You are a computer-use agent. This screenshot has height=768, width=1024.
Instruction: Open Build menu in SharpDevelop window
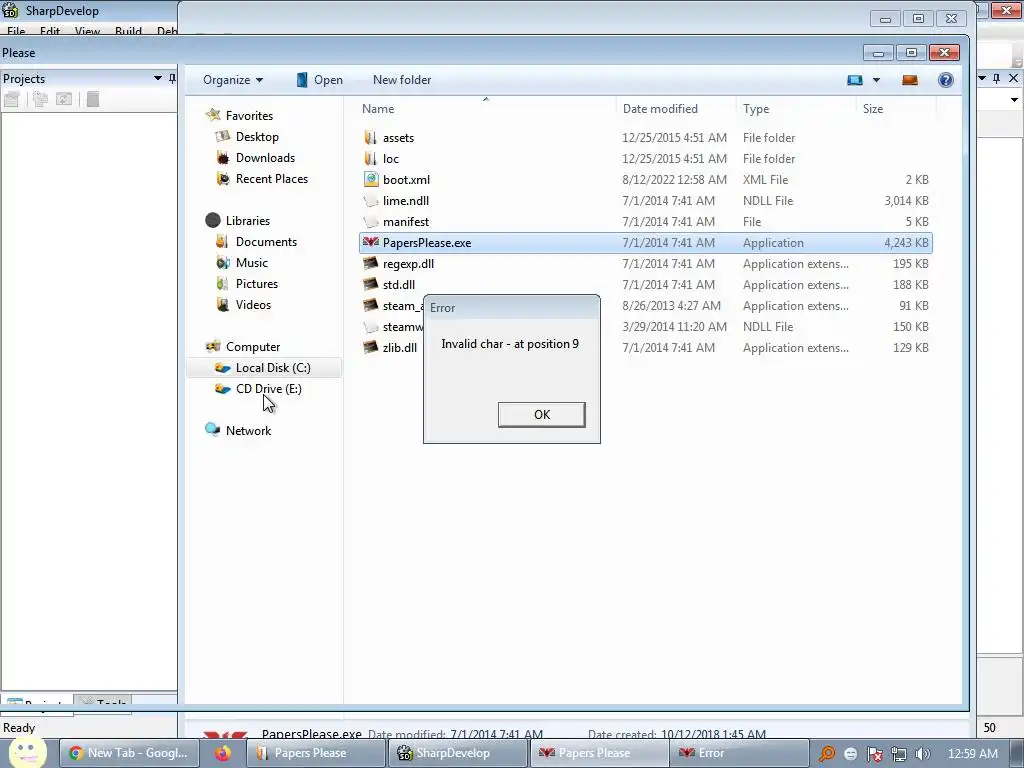(x=128, y=31)
